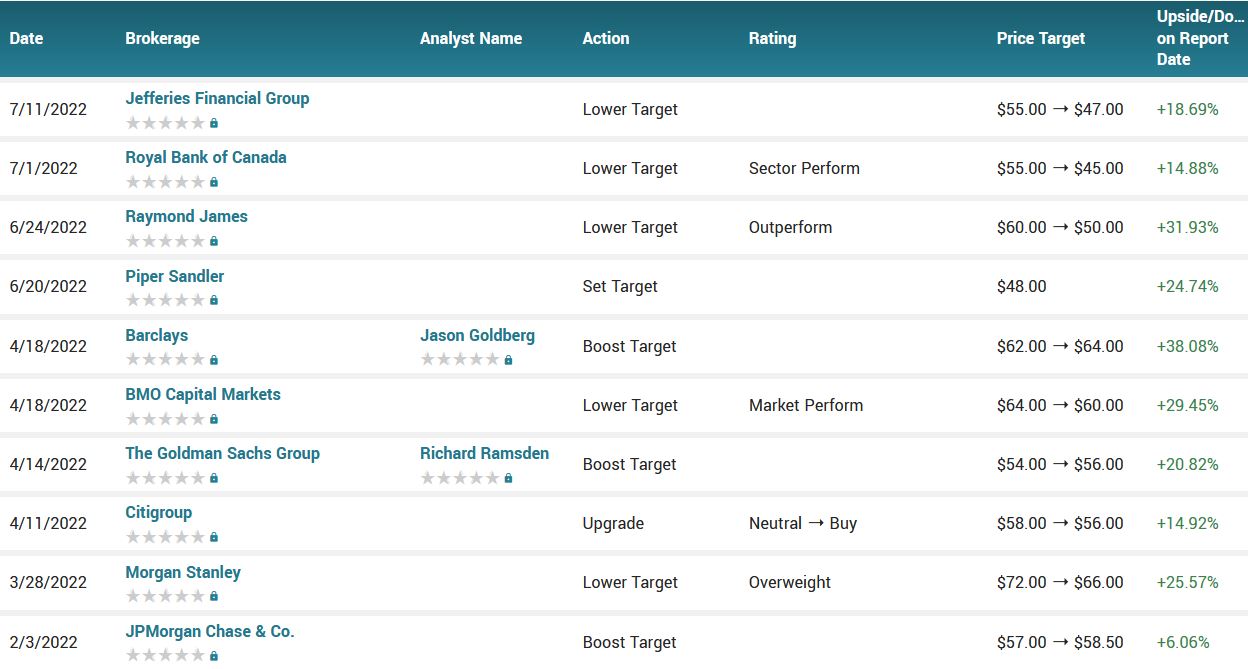
Task: Click star rating under Barclays brokerage
Action: [165, 360]
